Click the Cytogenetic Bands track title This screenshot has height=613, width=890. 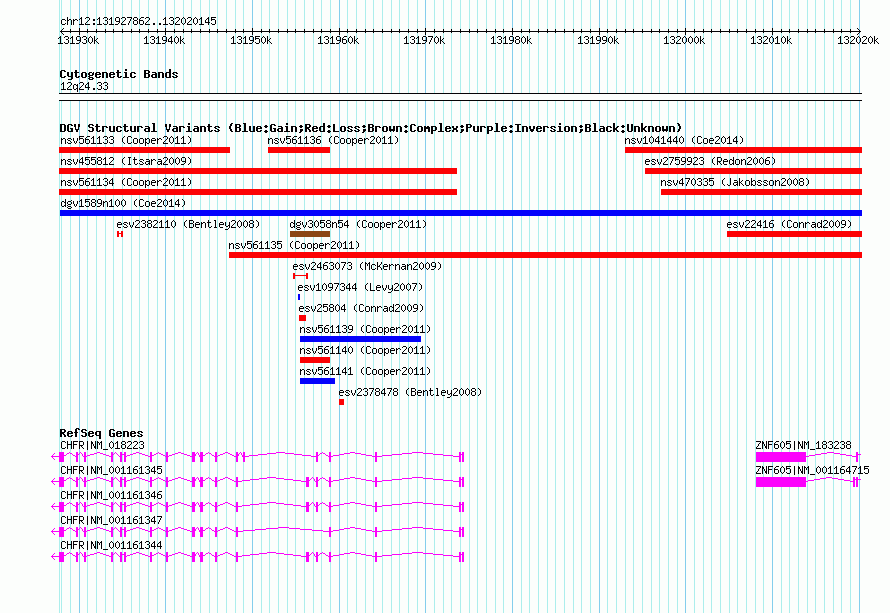pyautogui.click(x=119, y=74)
